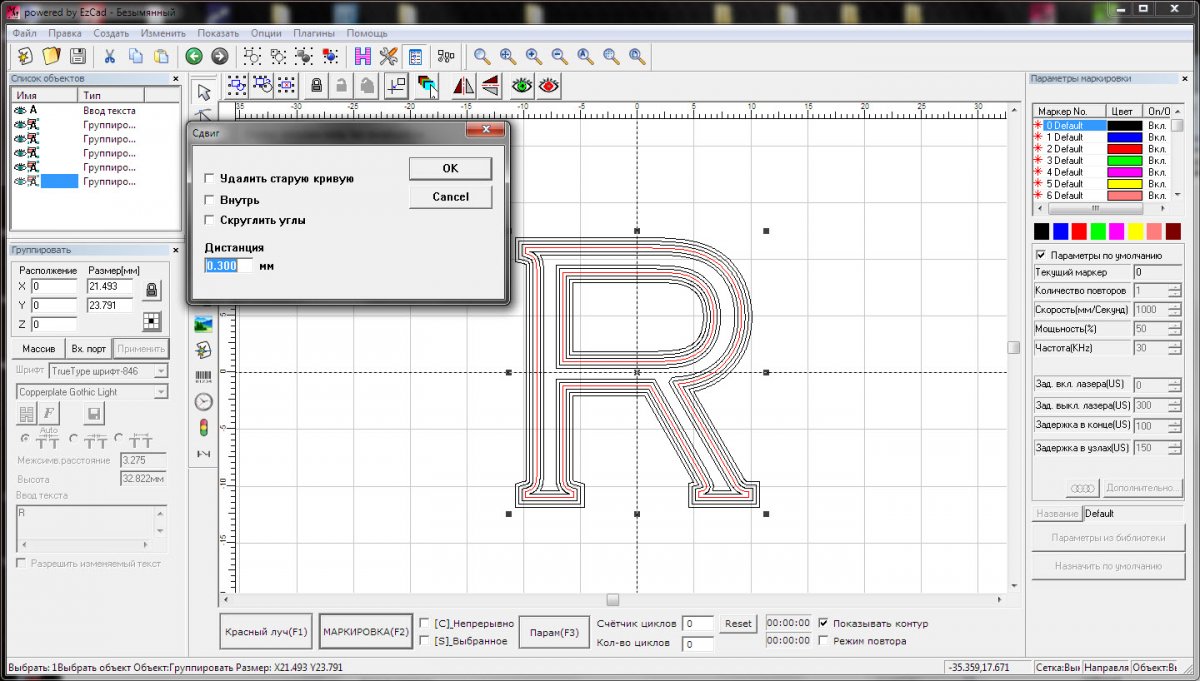Click the padlock lock-object toolbar icon
Screen dimensions: 1200x681
(x=316, y=86)
